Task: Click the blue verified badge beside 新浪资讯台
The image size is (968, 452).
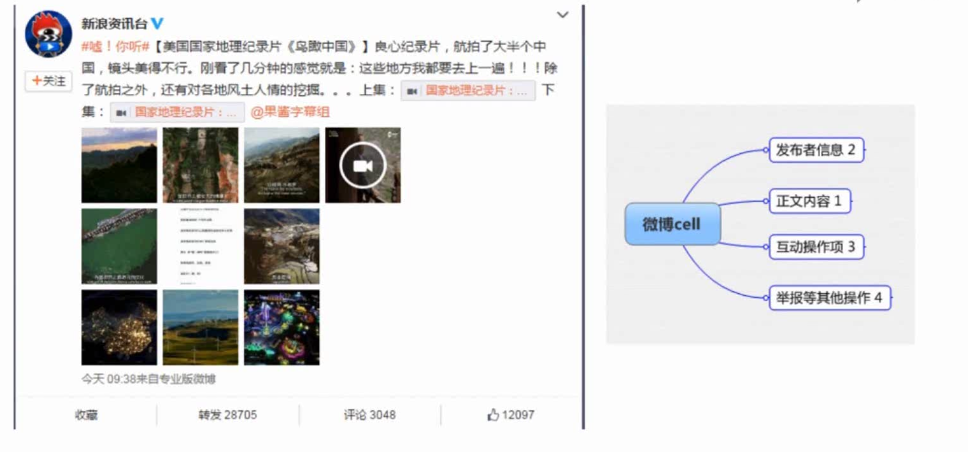Action: [157, 23]
